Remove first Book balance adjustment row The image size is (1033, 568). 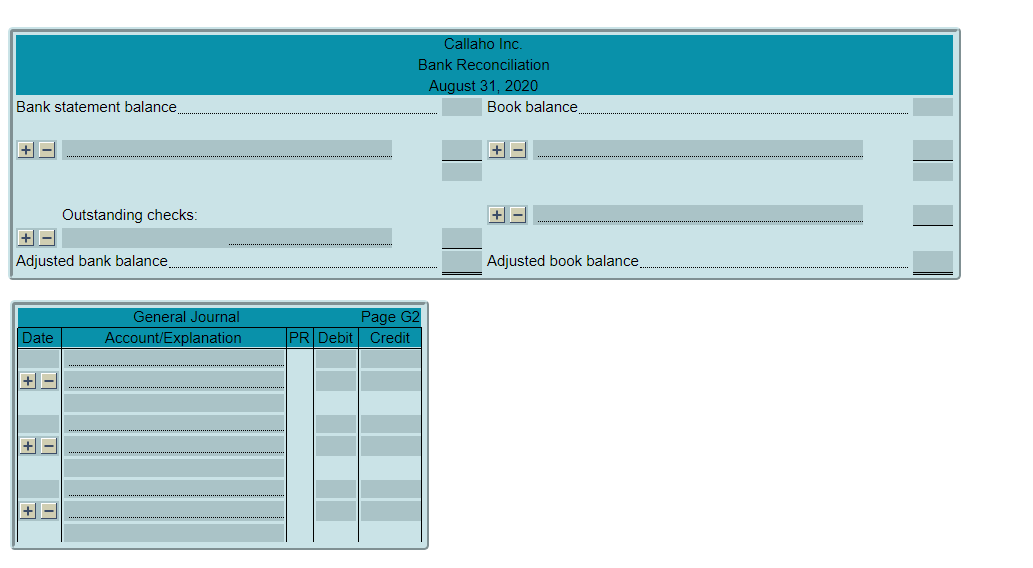518,150
